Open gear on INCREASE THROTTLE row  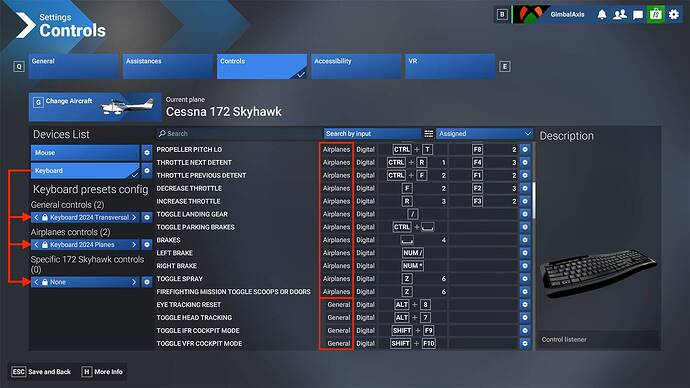pos(525,201)
